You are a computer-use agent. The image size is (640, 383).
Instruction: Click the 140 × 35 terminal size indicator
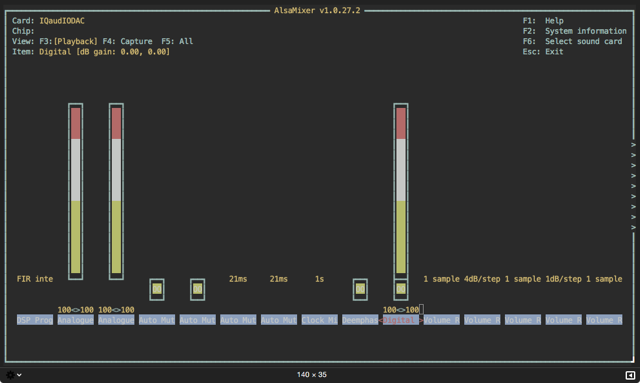(x=312, y=374)
